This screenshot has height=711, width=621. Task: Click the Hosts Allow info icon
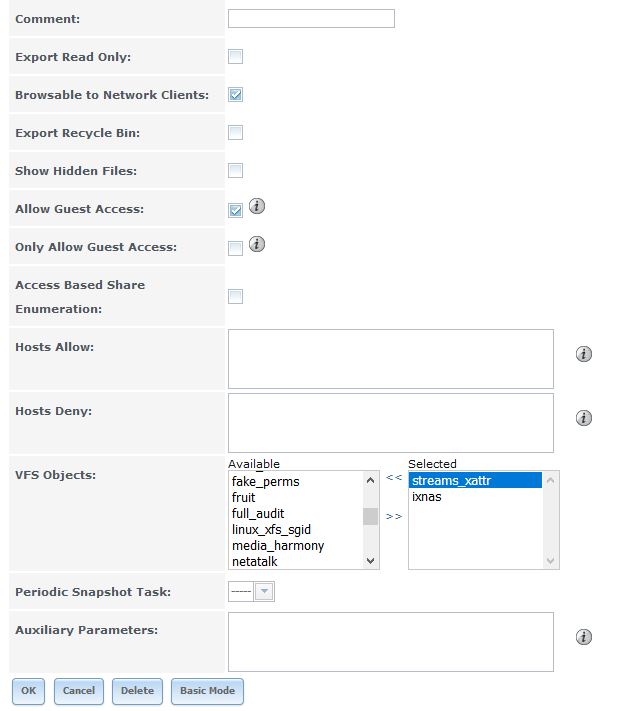[x=583, y=354]
